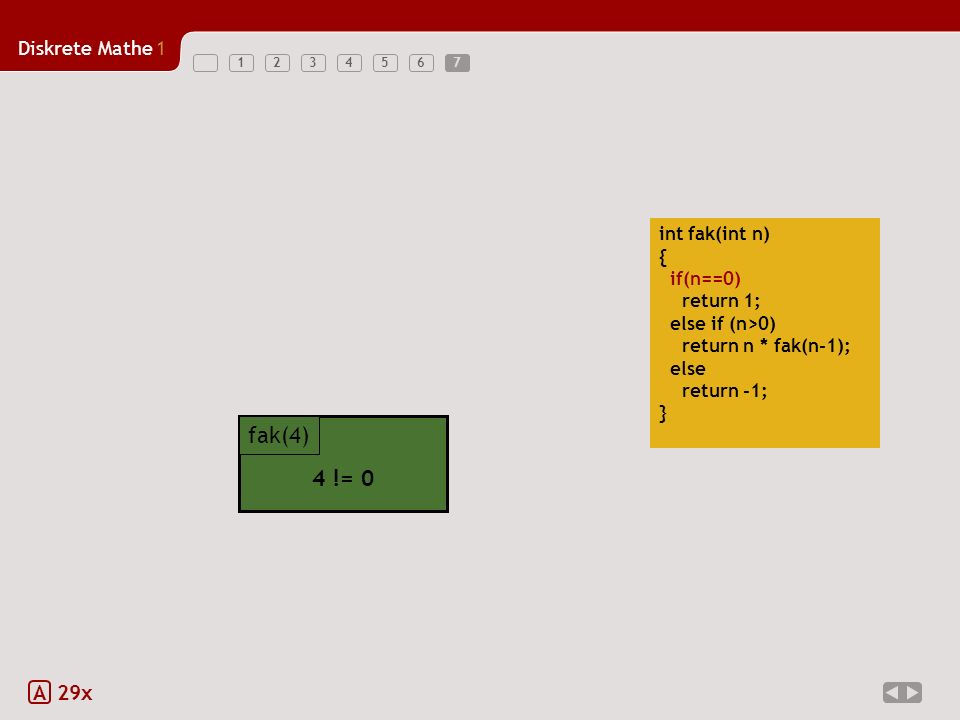Open the Diskrete Mathe 1 title tab
The width and height of the screenshot is (960, 720).
point(91,48)
